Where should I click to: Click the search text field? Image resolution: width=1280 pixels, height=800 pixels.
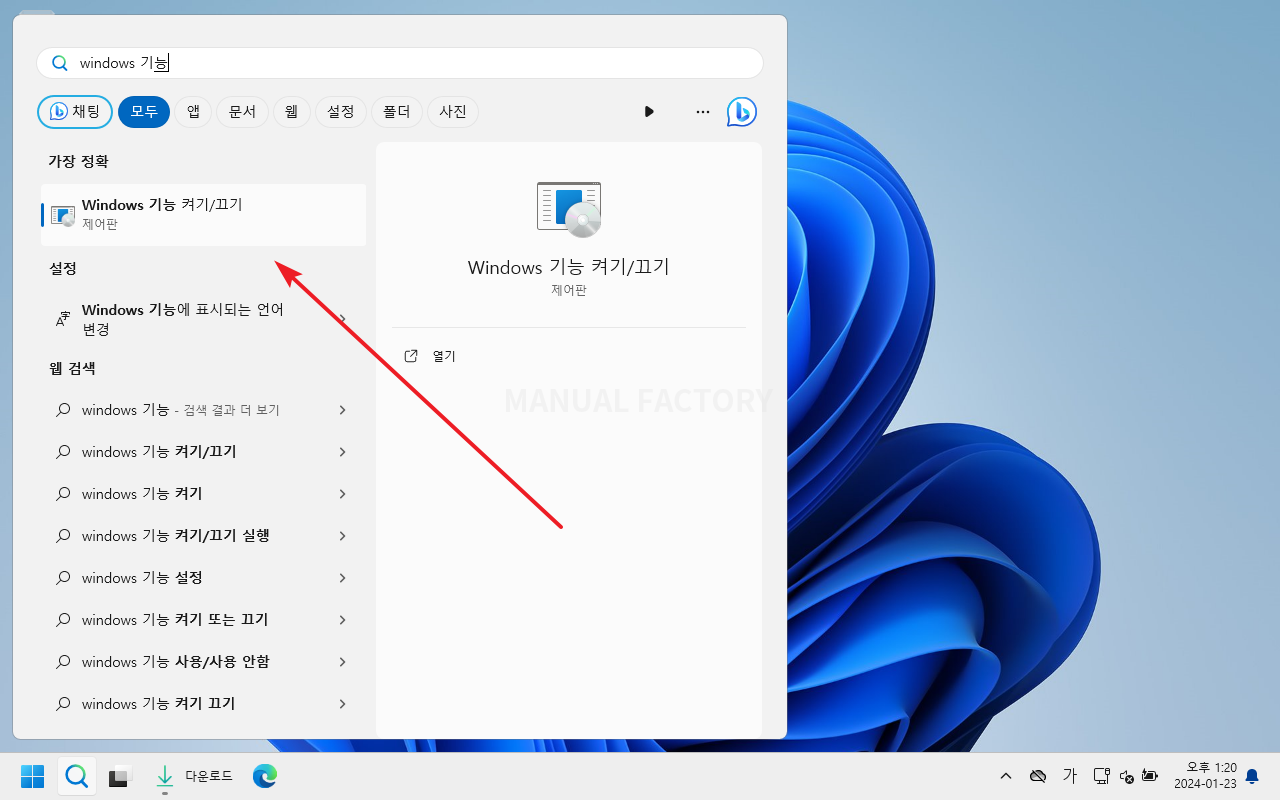click(400, 63)
